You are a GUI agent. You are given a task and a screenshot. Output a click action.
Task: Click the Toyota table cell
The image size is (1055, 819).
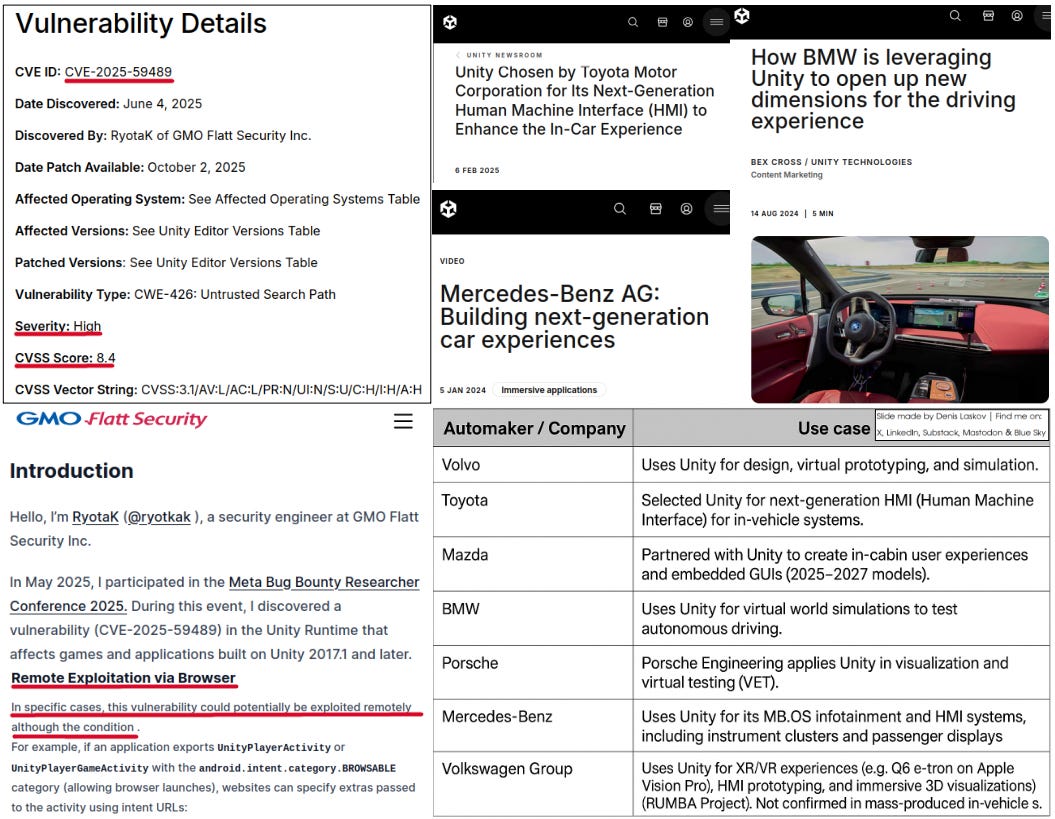(533, 509)
